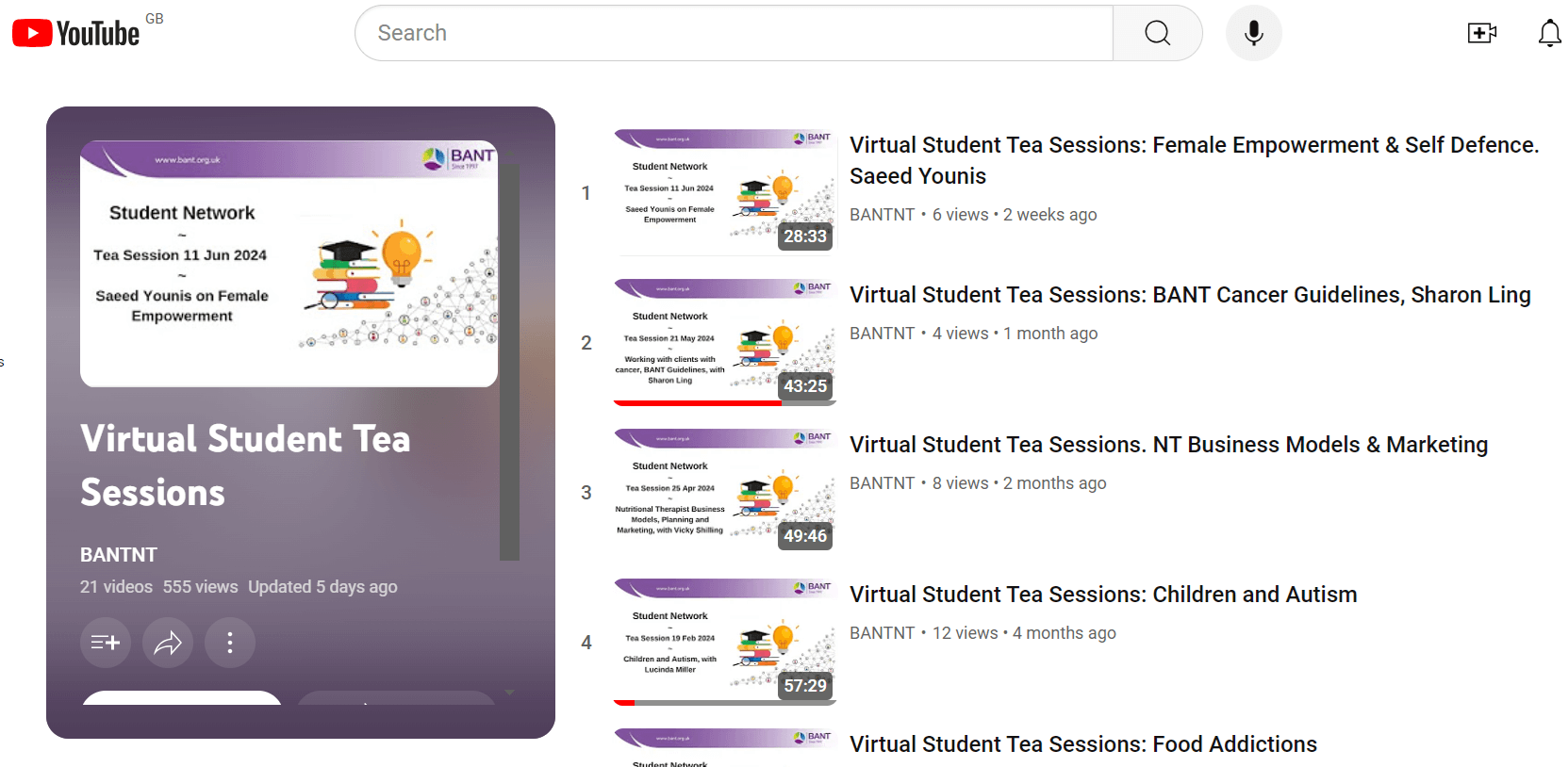The height and width of the screenshot is (767, 1568).
Task: Open notifications bell
Action: [x=1549, y=33]
